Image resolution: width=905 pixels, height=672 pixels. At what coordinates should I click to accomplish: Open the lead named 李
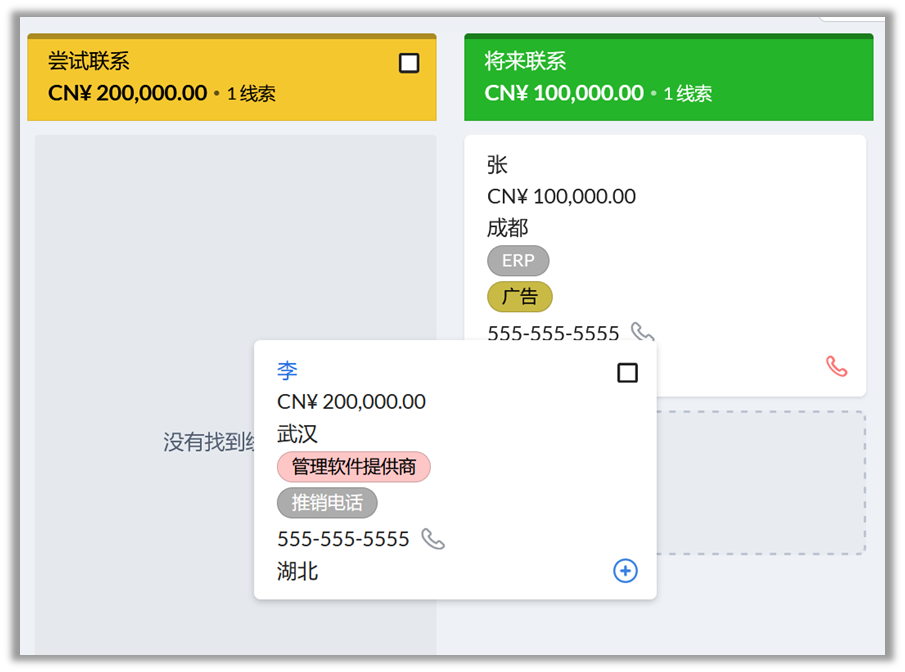(288, 371)
